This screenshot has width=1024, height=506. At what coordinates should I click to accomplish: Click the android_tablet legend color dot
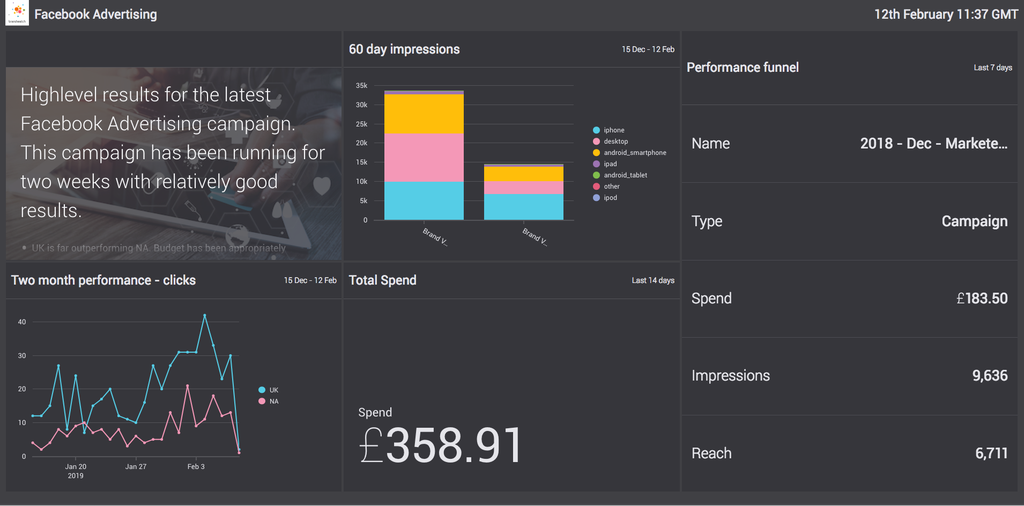click(597, 175)
